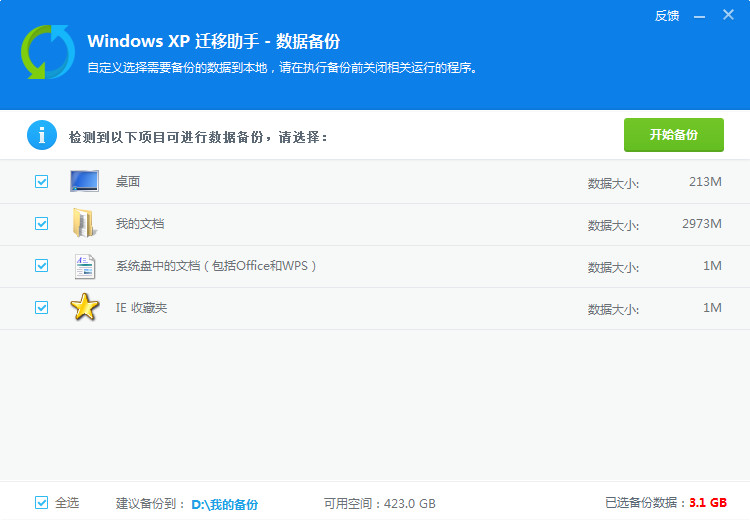Click the 已选备份数据 label
Viewport: 750px width, 520px height.
click(x=646, y=503)
